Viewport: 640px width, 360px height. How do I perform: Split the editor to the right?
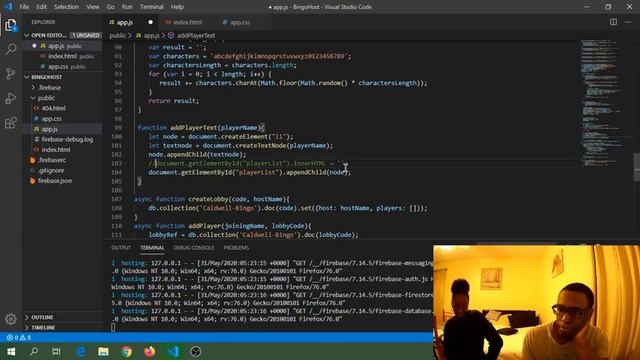point(613,22)
